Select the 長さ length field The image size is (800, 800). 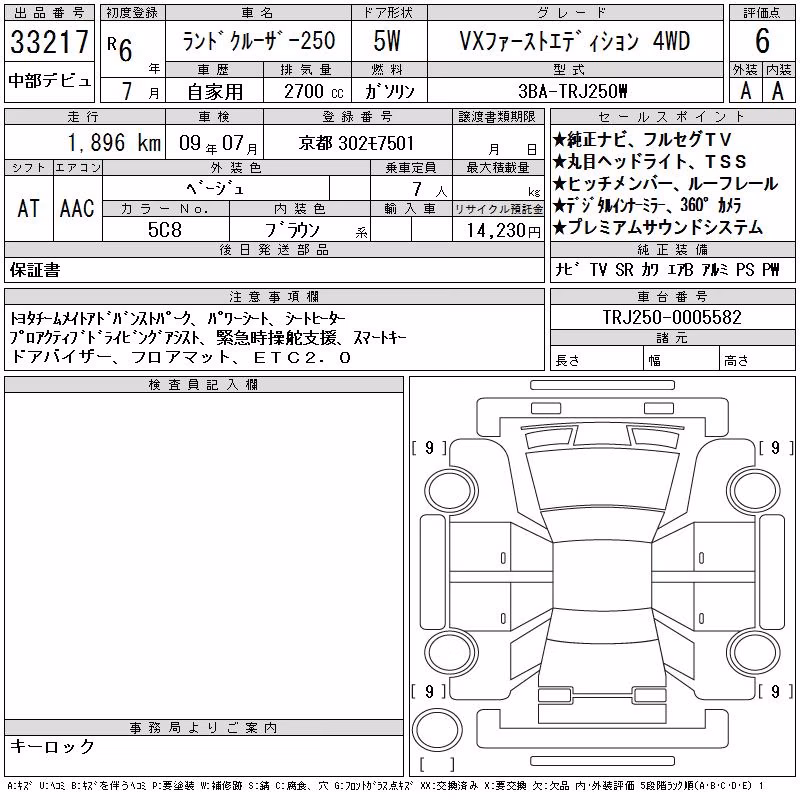coord(596,358)
